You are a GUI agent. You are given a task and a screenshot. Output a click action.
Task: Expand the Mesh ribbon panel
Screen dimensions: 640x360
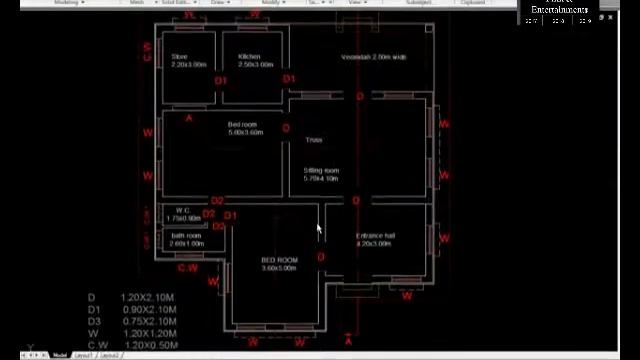(x=143, y=2)
